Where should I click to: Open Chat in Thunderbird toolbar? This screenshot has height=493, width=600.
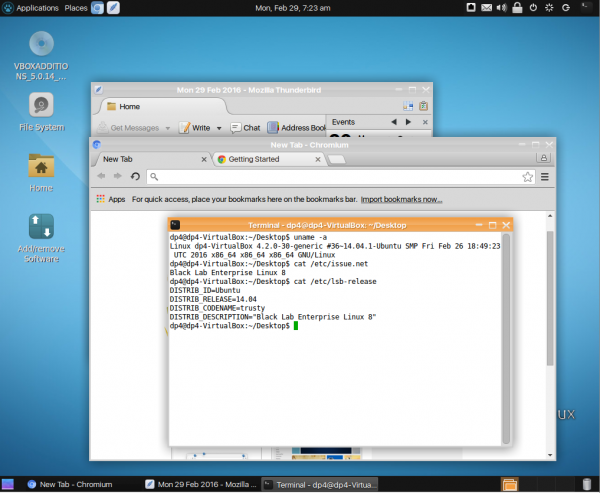tap(245, 128)
